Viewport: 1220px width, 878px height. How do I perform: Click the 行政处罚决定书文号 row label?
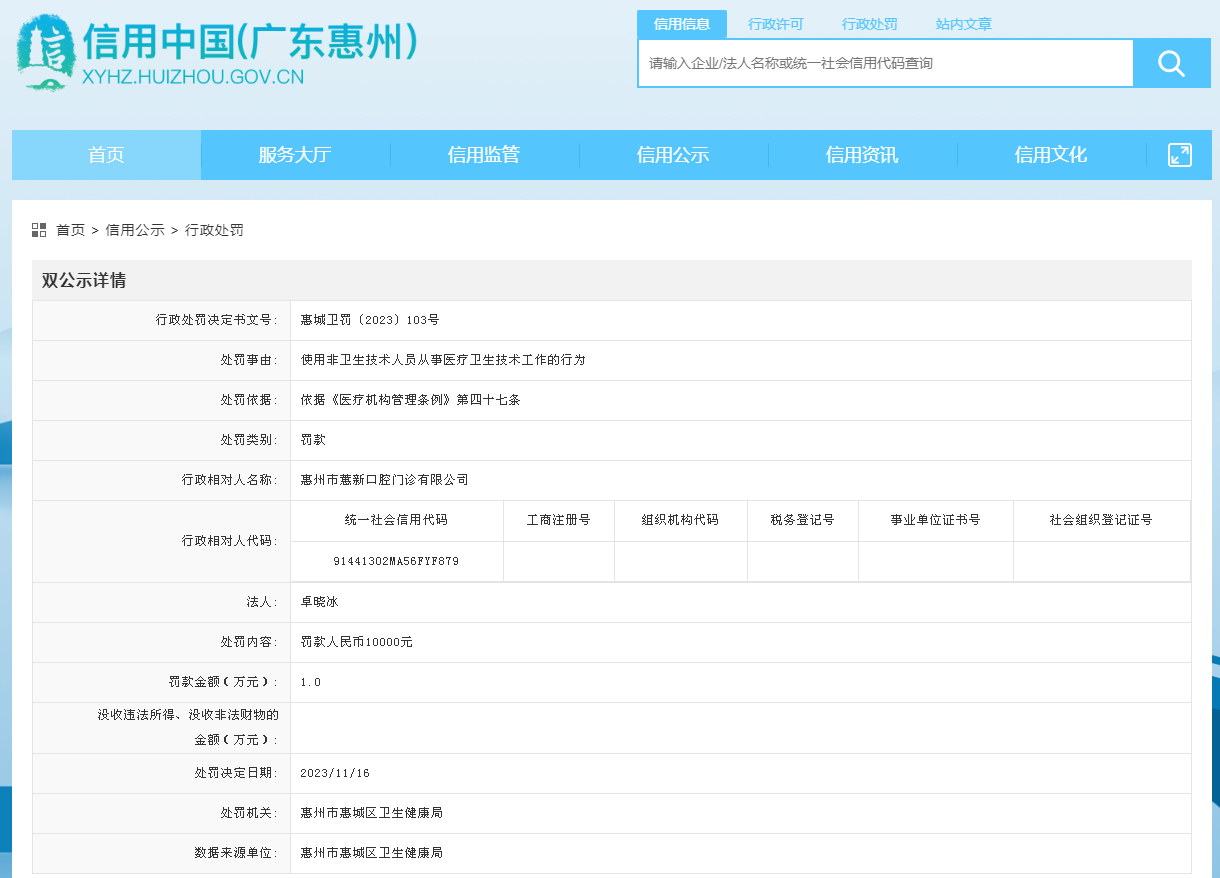point(217,320)
